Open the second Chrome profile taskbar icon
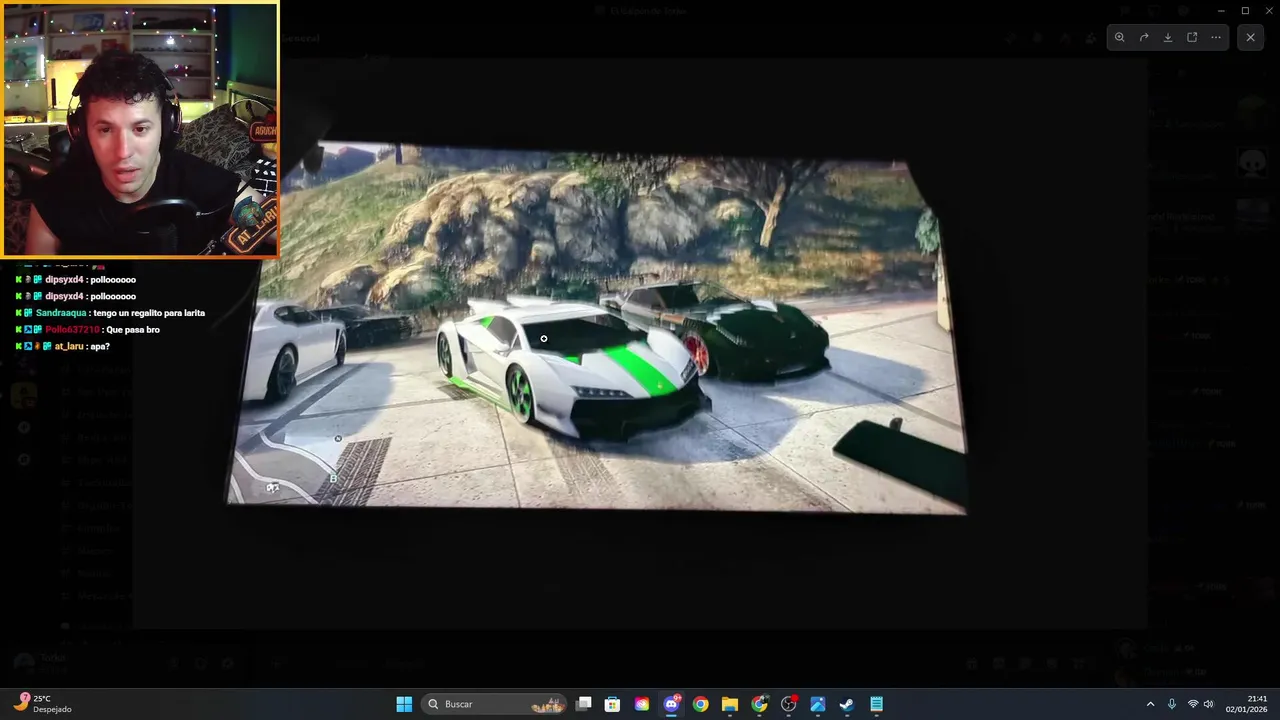The image size is (1280, 720). pos(760,704)
